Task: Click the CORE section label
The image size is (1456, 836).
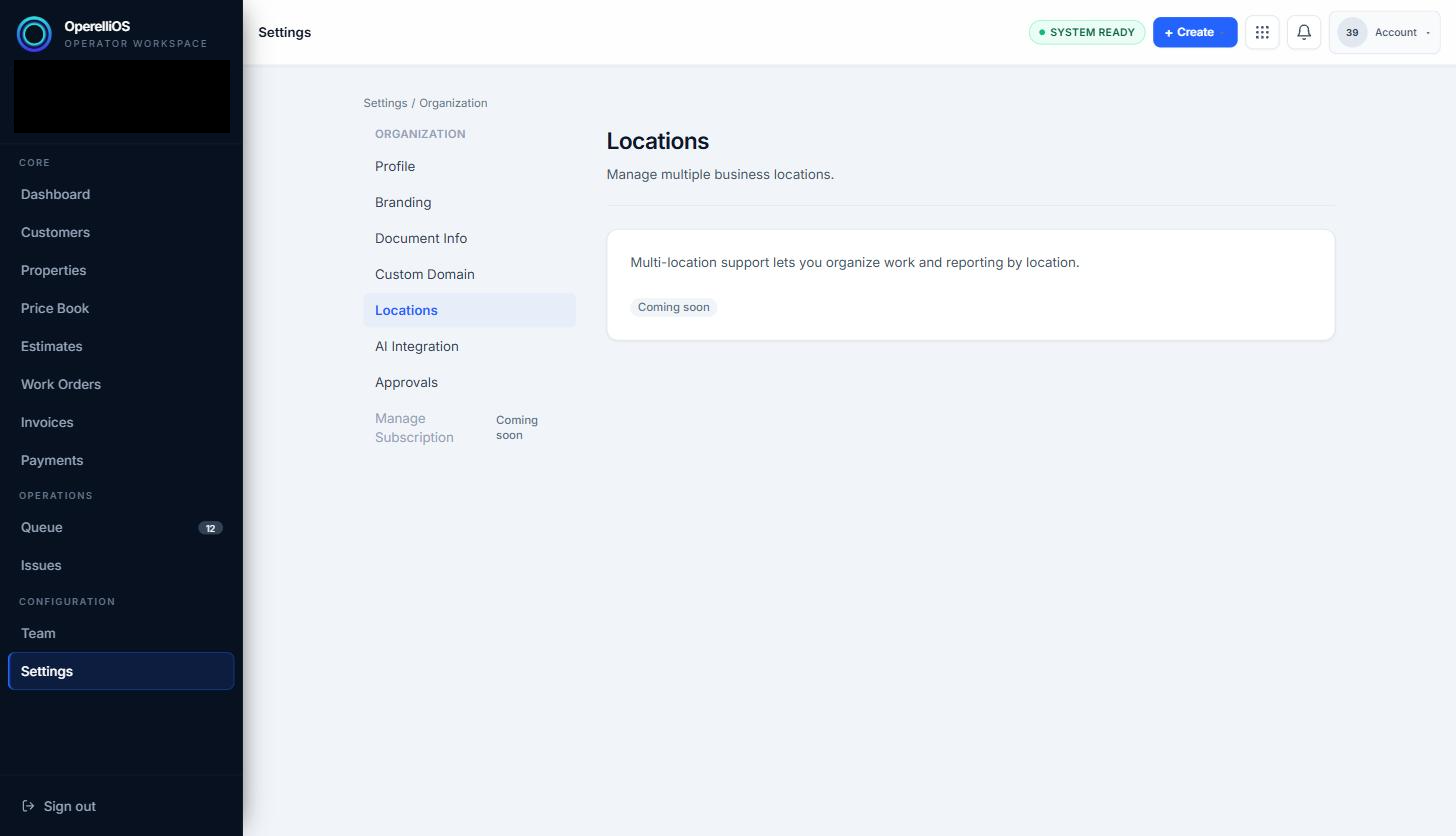Action: (x=34, y=162)
